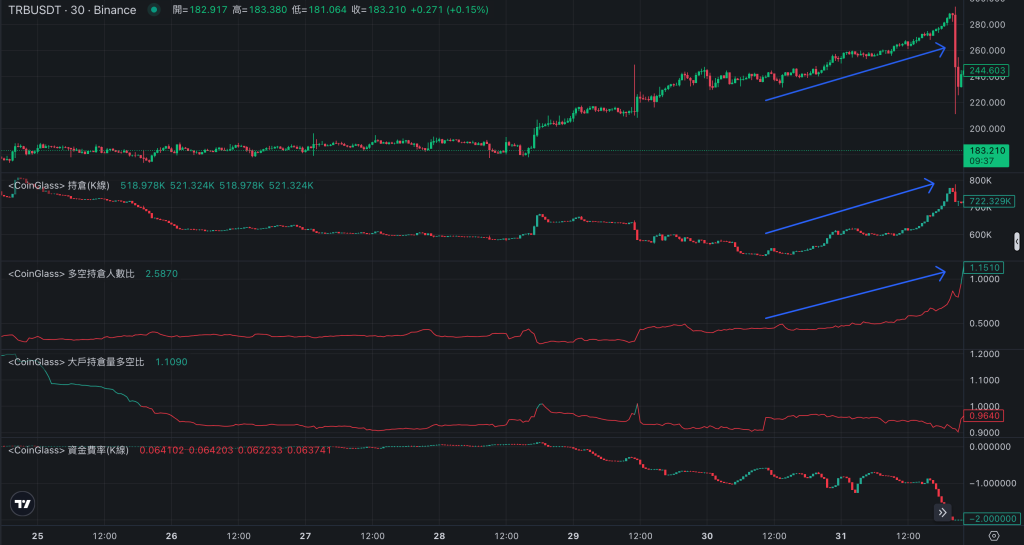Click the 1.1510 ratio value axis label
The width and height of the screenshot is (1024, 545).
(988, 267)
